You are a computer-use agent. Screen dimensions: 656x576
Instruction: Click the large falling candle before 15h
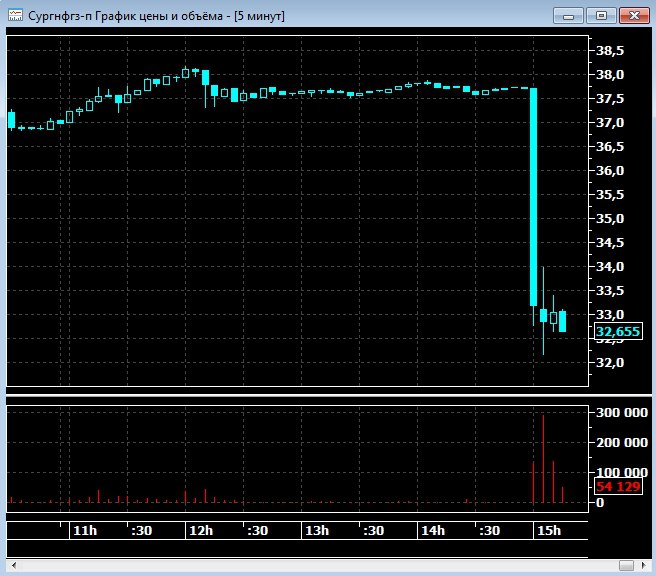pyautogui.click(x=534, y=195)
